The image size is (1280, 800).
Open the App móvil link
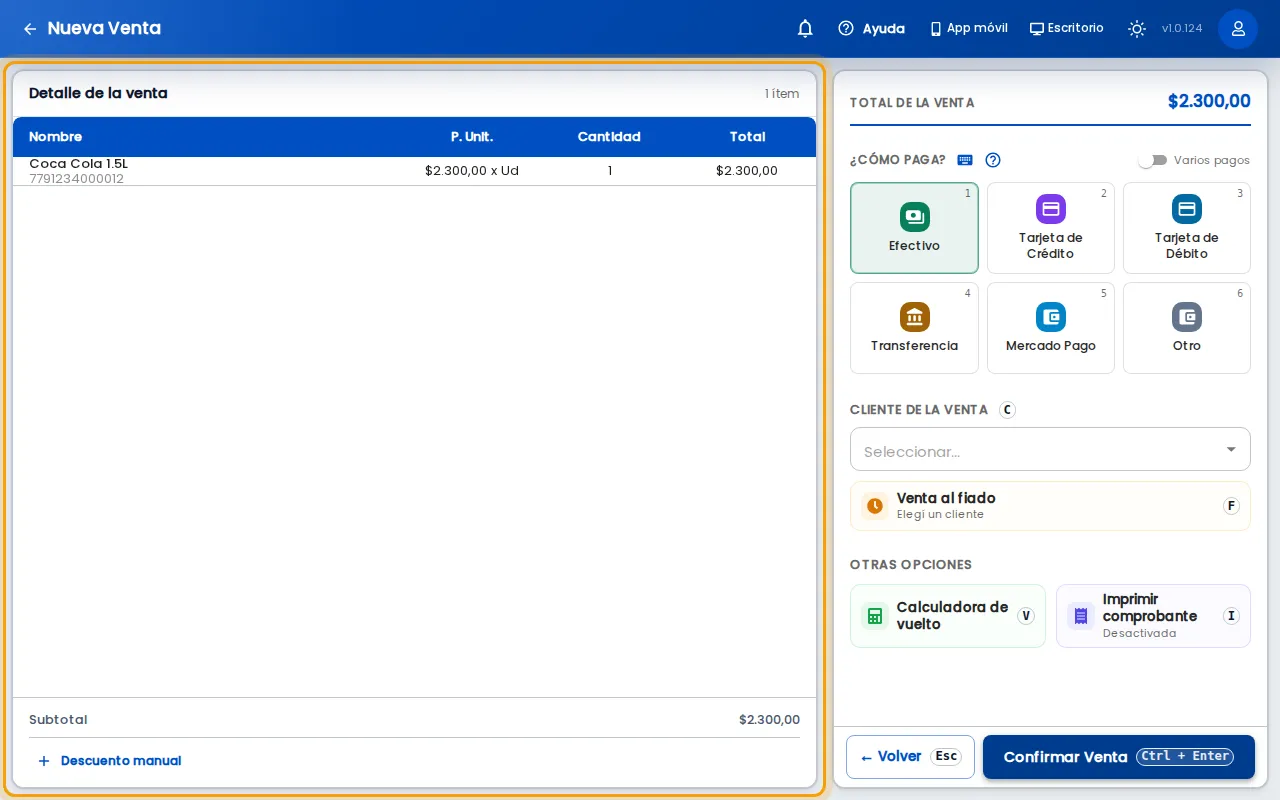(x=968, y=29)
